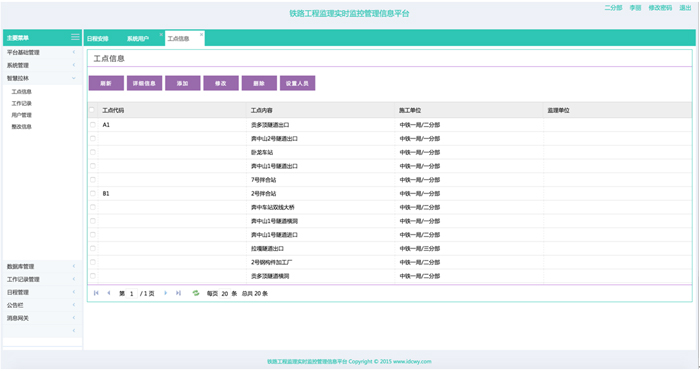Open the www.idcwy.com footer link
Screen dimensions: 700x371
pyautogui.click(x=412, y=361)
